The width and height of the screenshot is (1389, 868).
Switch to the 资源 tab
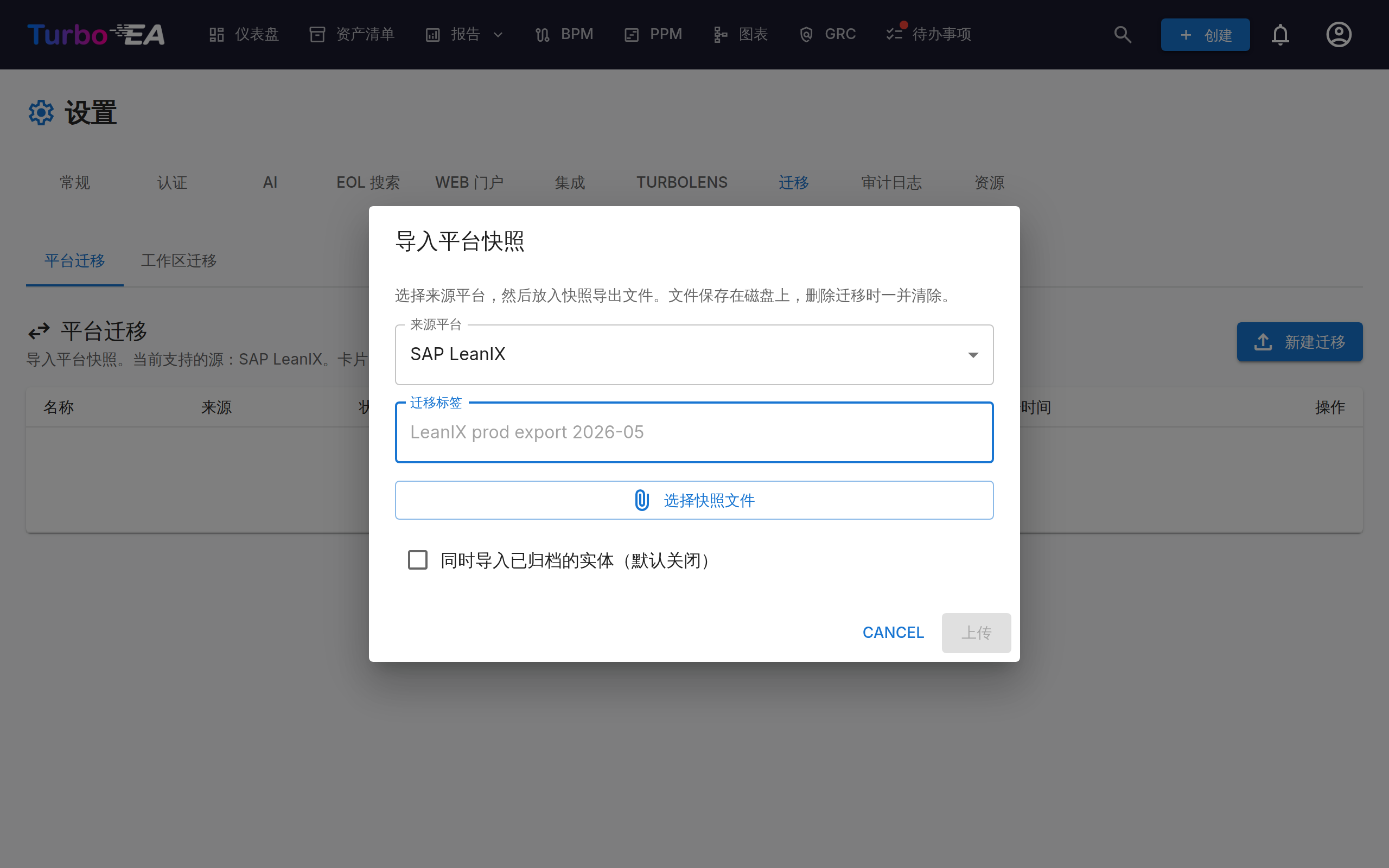coord(990,183)
